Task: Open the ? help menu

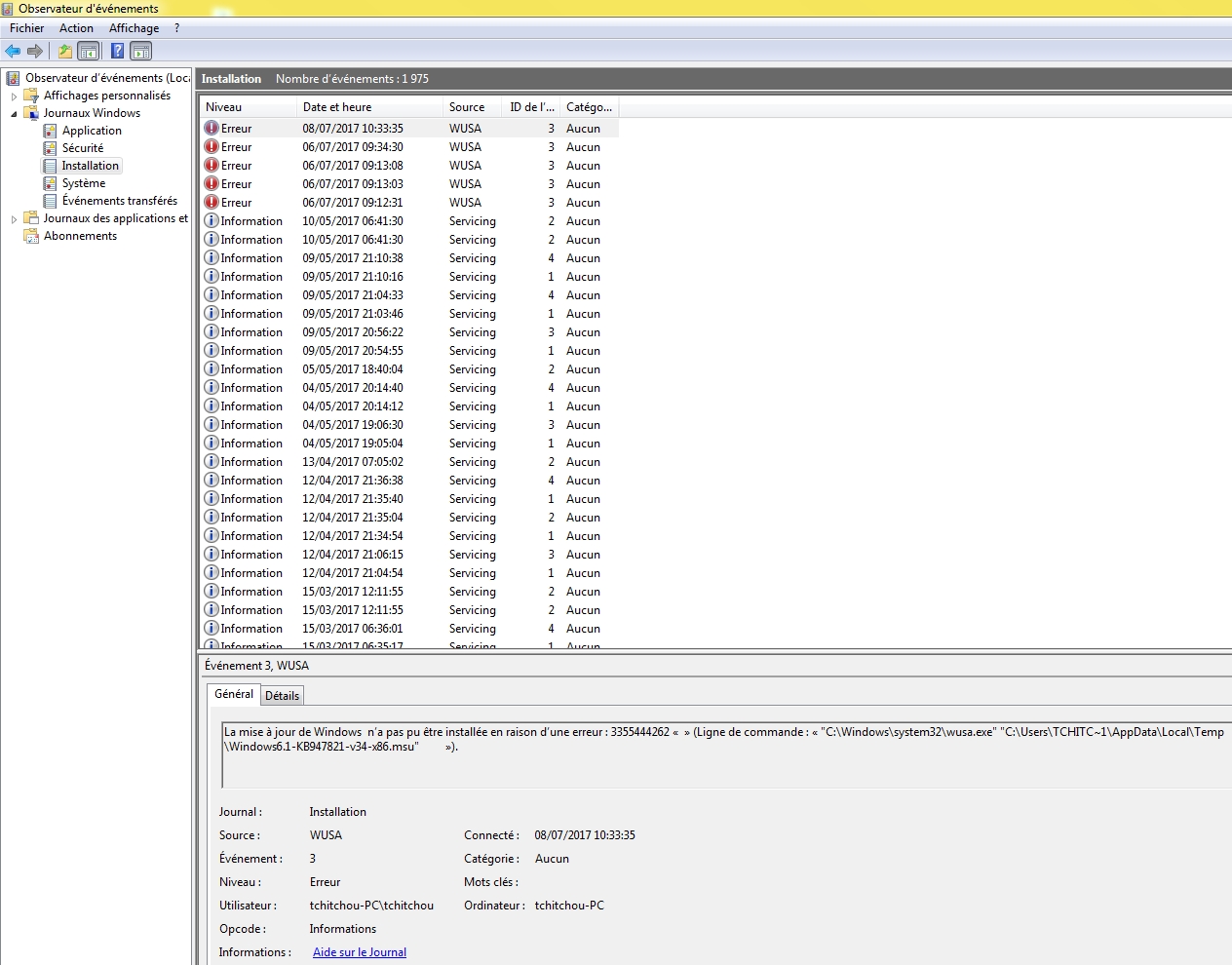Action: [176, 28]
